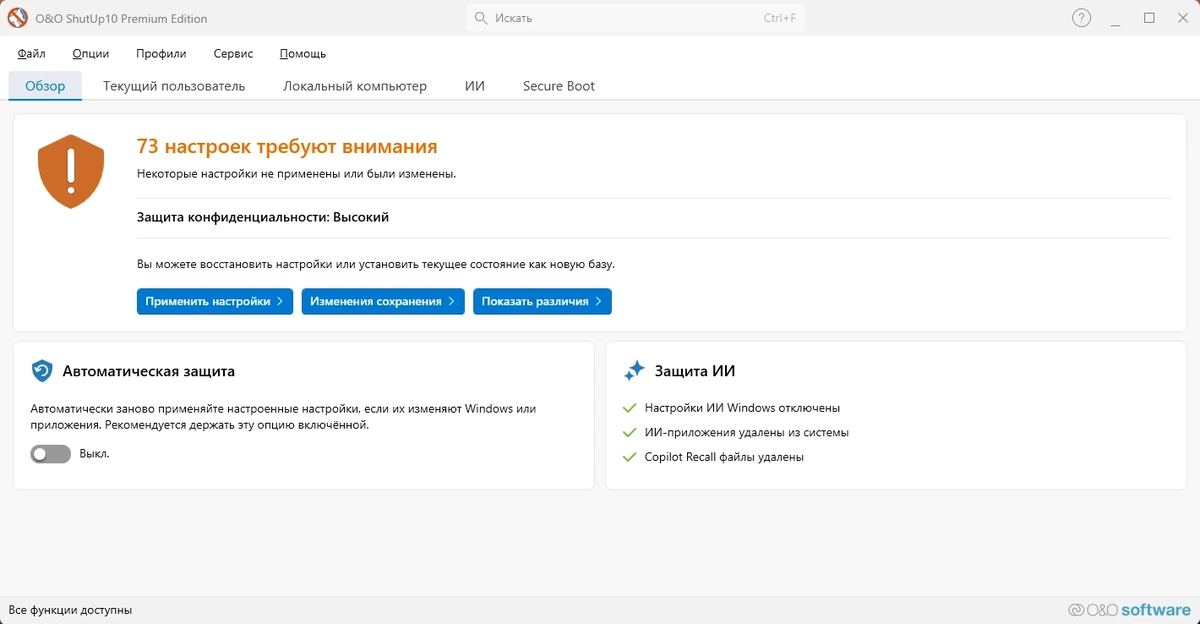Open help via question mark icon
This screenshot has width=1200, height=624.
point(1081,18)
